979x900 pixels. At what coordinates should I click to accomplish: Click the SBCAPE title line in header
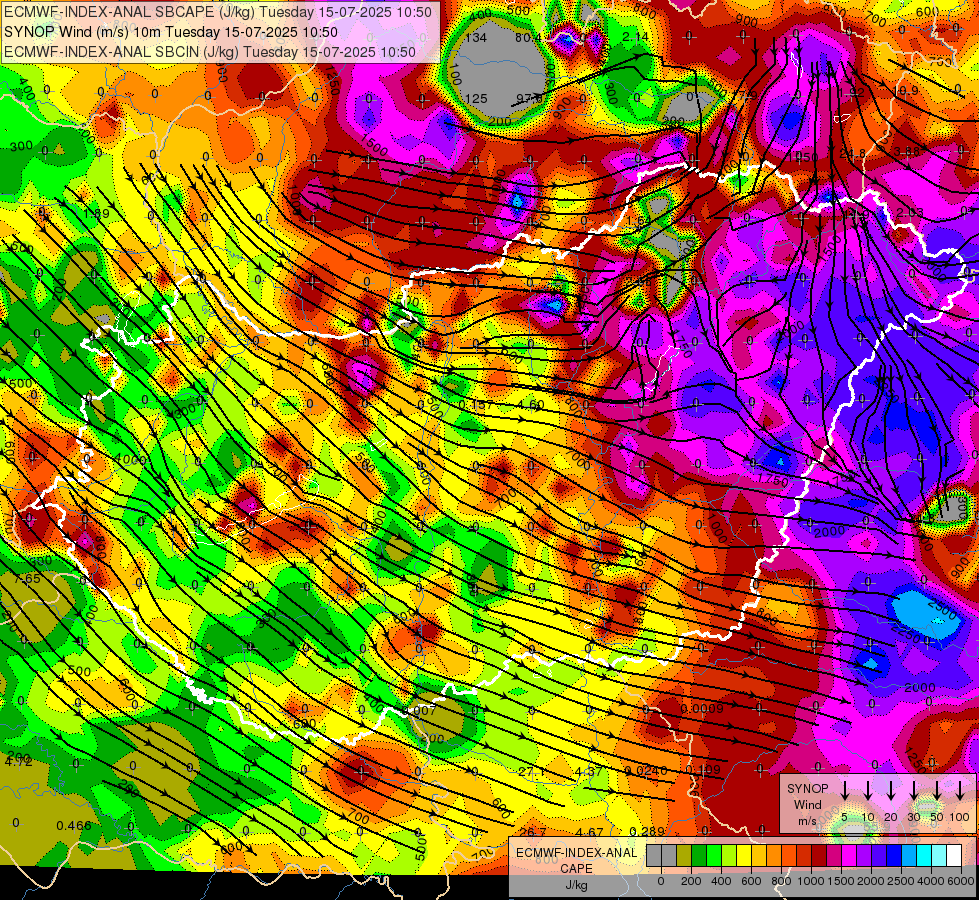coord(217,12)
